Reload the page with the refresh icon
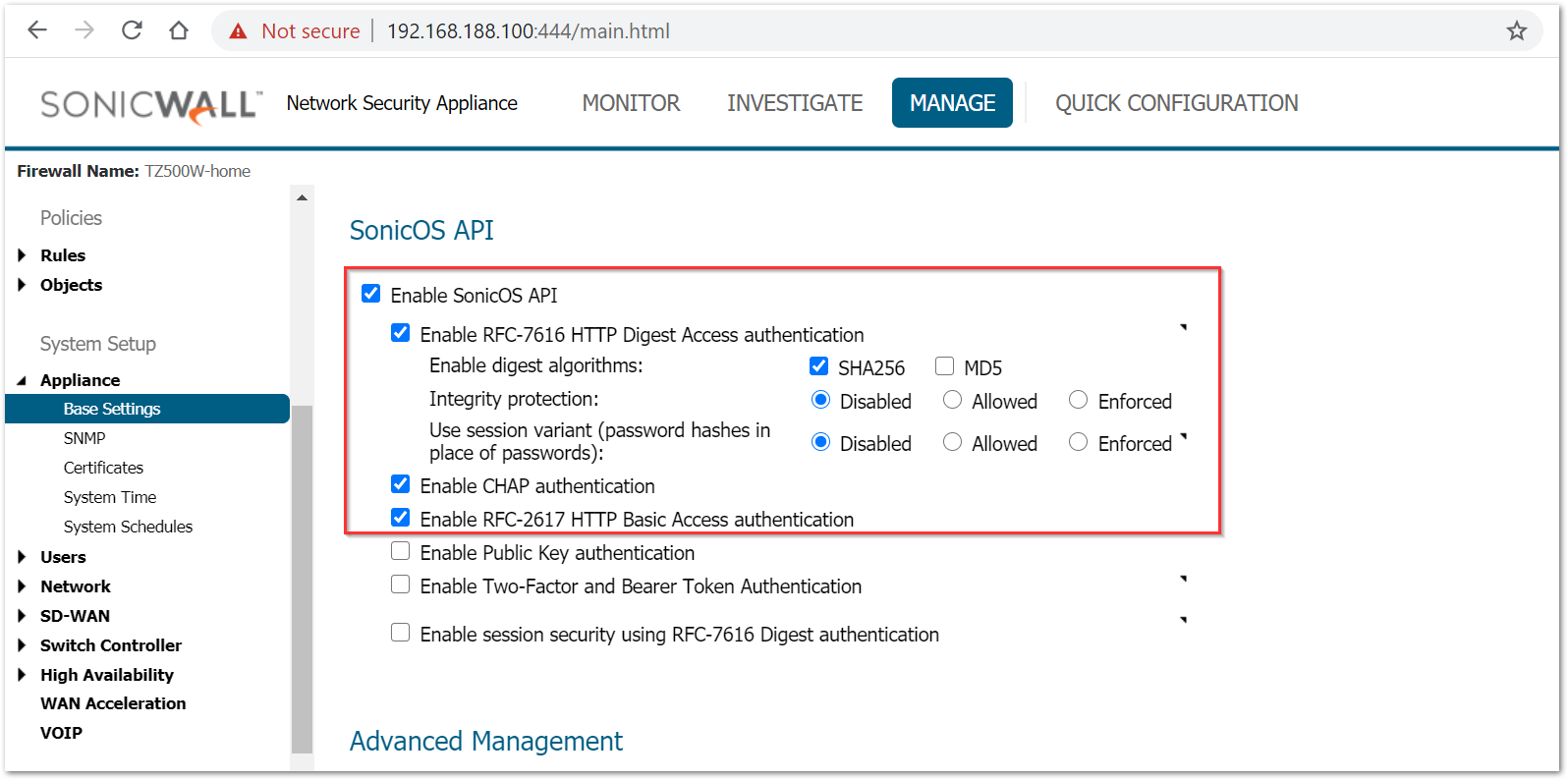The image size is (1568, 780). (132, 30)
